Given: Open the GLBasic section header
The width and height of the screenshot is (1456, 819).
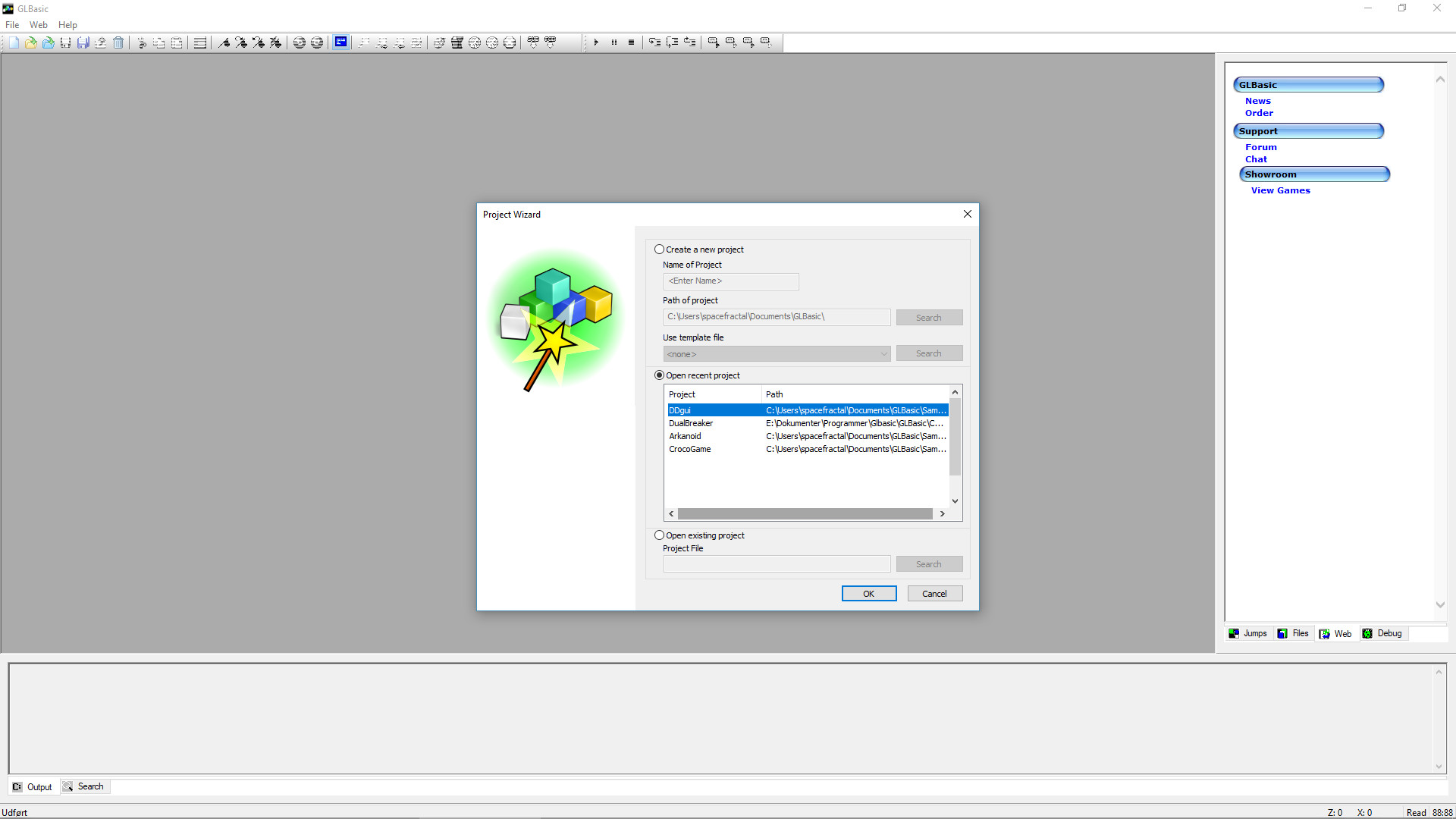Looking at the screenshot, I should [1309, 84].
